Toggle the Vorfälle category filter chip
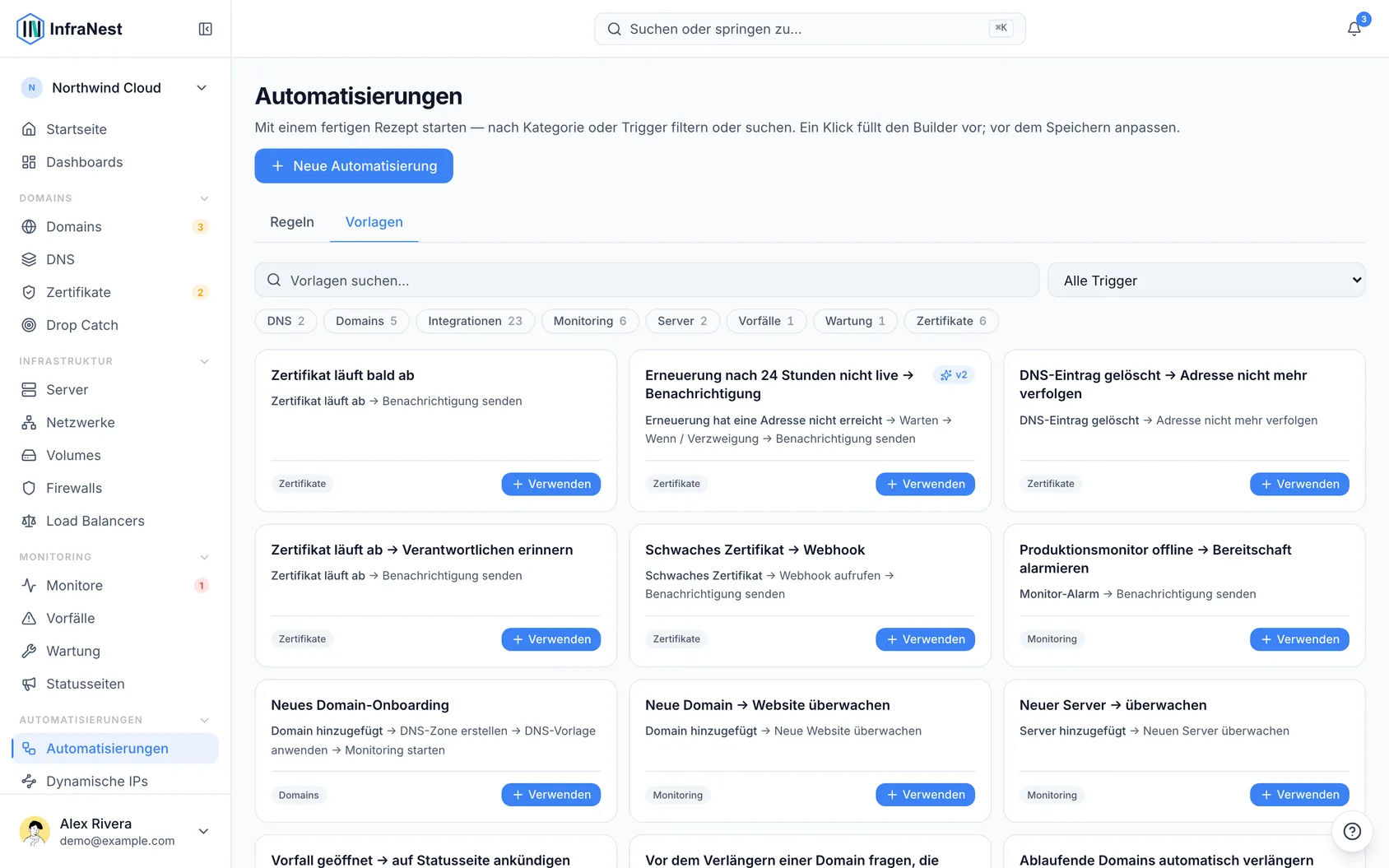The width and height of the screenshot is (1389, 868). [766, 321]
